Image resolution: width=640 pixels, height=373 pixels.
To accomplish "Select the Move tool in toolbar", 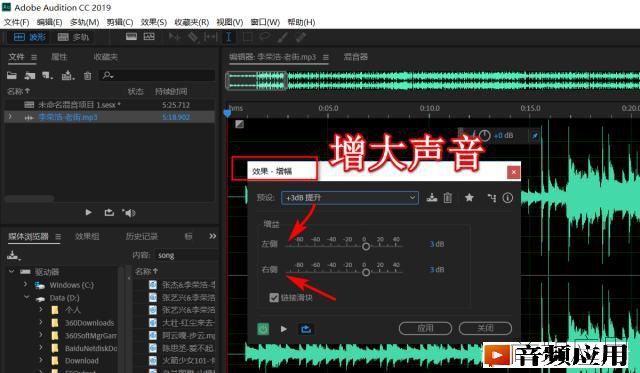I will (x=174, y=37).
